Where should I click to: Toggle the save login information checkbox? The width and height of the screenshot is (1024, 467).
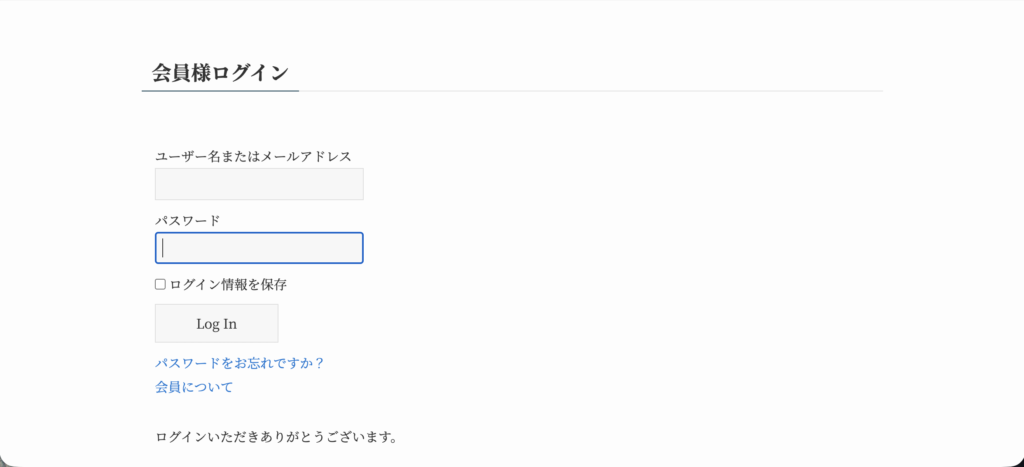tap(160, 284)
